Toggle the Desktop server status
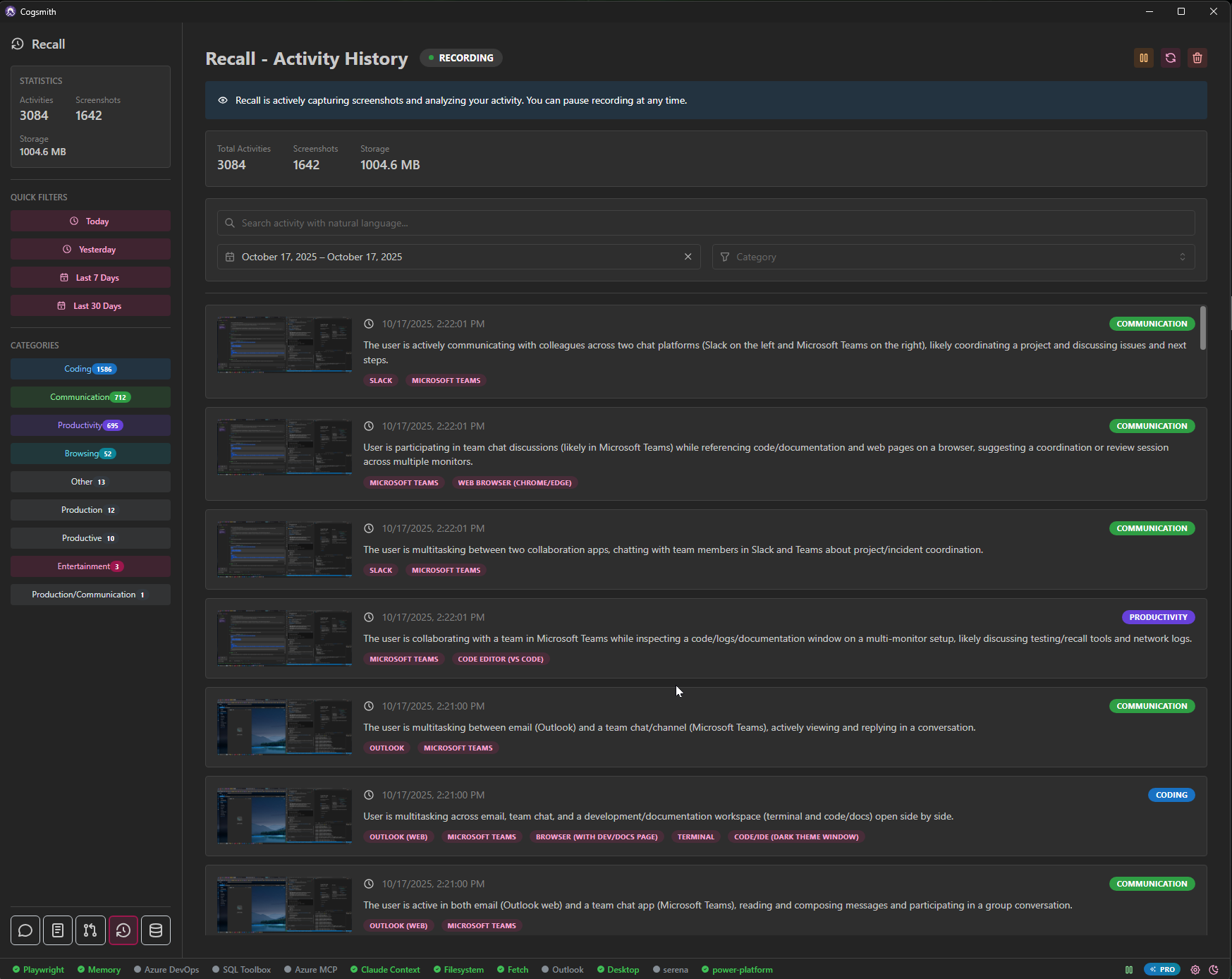The width and height of the screenshot is (1232, 979). tap(618, 969)
